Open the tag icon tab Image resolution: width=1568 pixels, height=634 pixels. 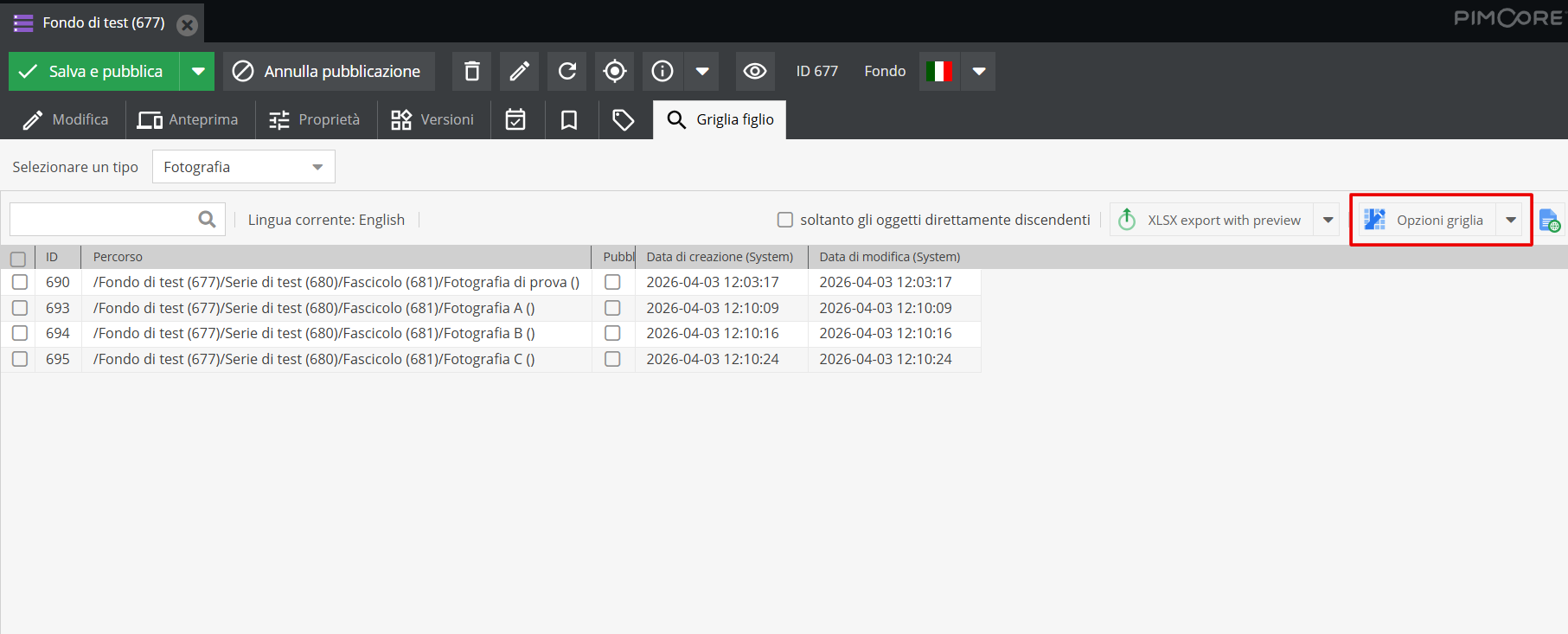pos(624,119)
